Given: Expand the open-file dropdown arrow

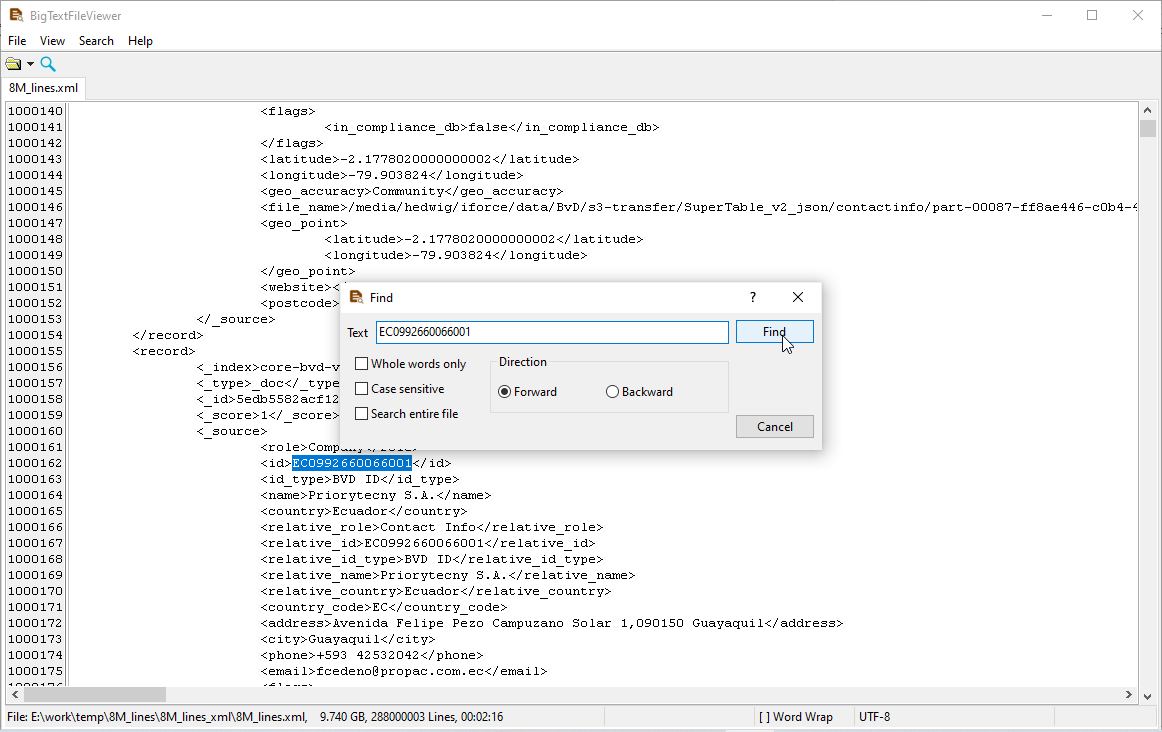Looking at the screenshot, I should [x=30, y=64].
